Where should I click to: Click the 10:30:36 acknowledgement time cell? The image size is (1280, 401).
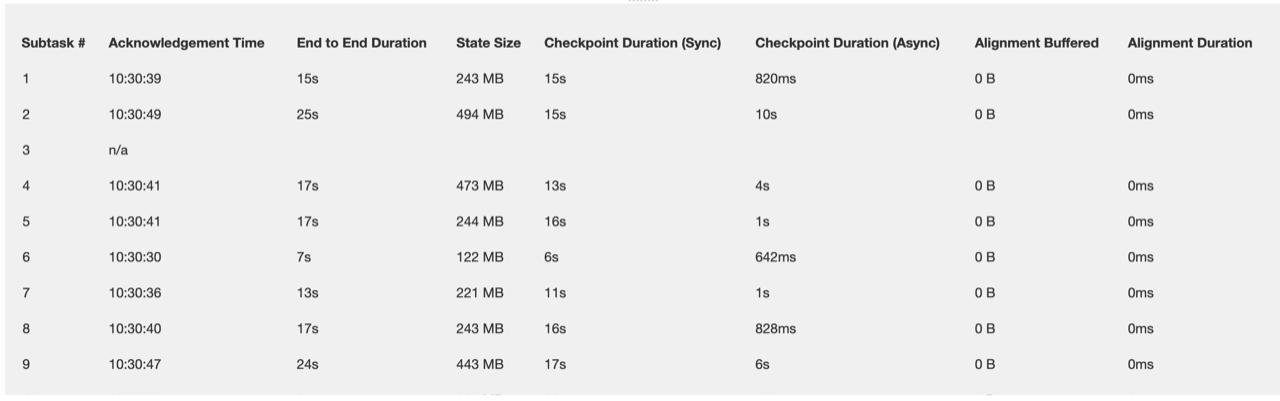coord(135,293)
